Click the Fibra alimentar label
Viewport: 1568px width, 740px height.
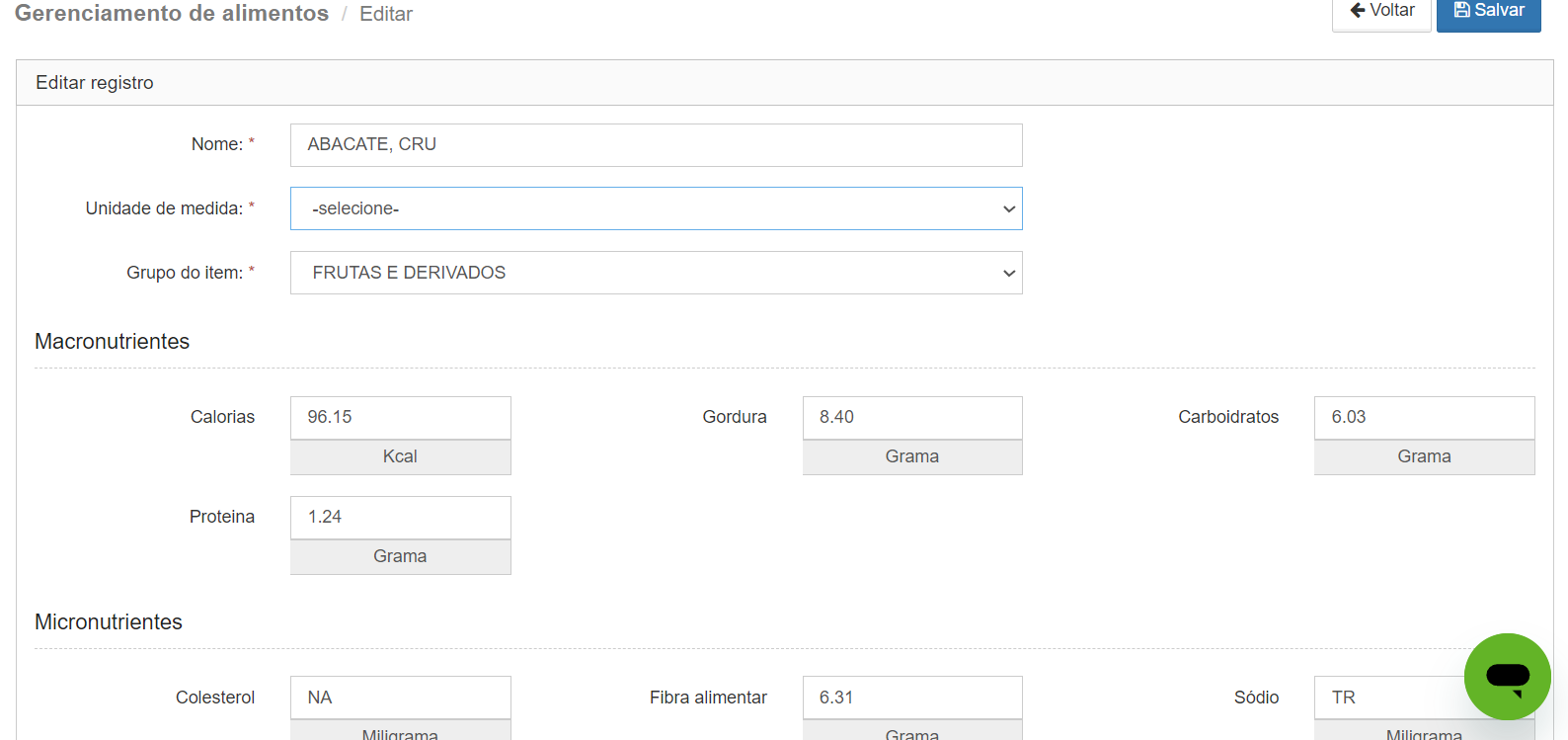[x=708, y=698]
